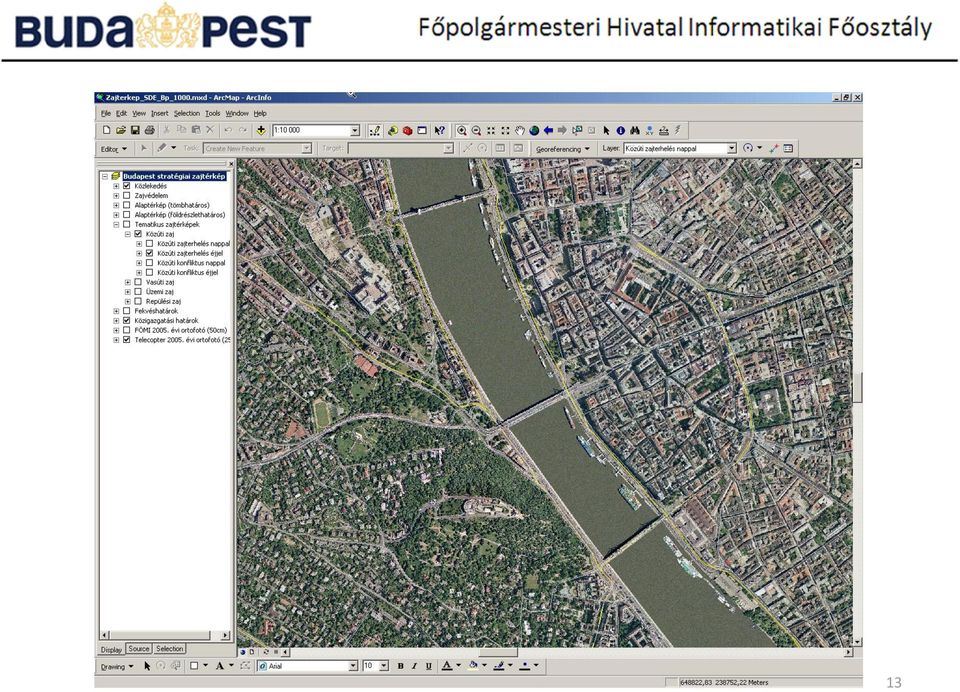Switch to the Selection tab in table of contents
The height and width of the screenshot is (692, 960).
[169, 649]
